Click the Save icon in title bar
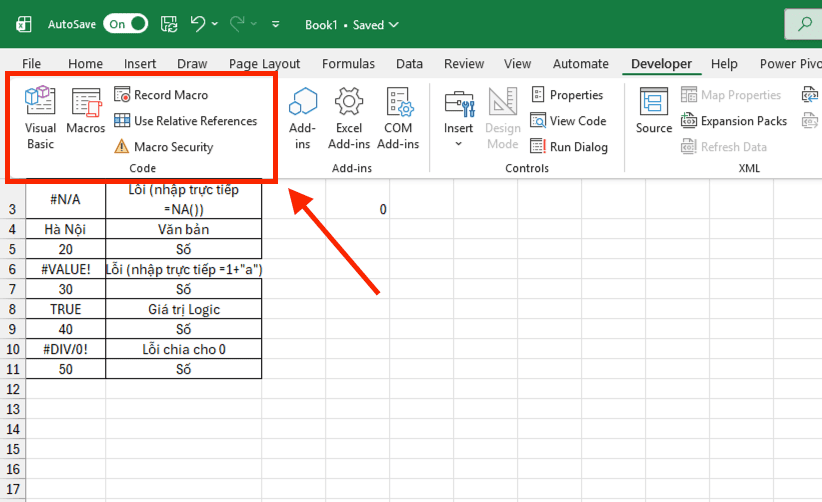The height and width of the screenshot is (502, 822). 169,24
